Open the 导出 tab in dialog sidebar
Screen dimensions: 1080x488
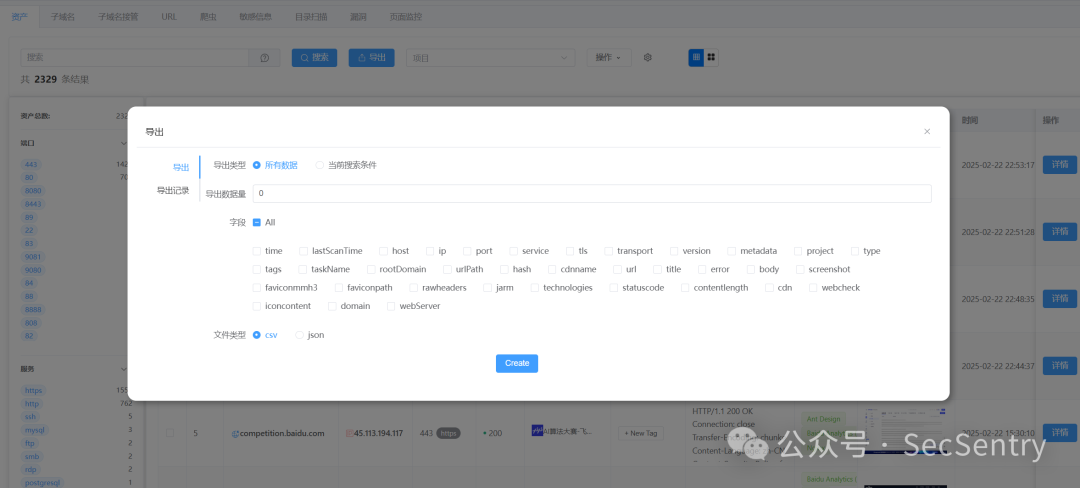coord(180,167)
